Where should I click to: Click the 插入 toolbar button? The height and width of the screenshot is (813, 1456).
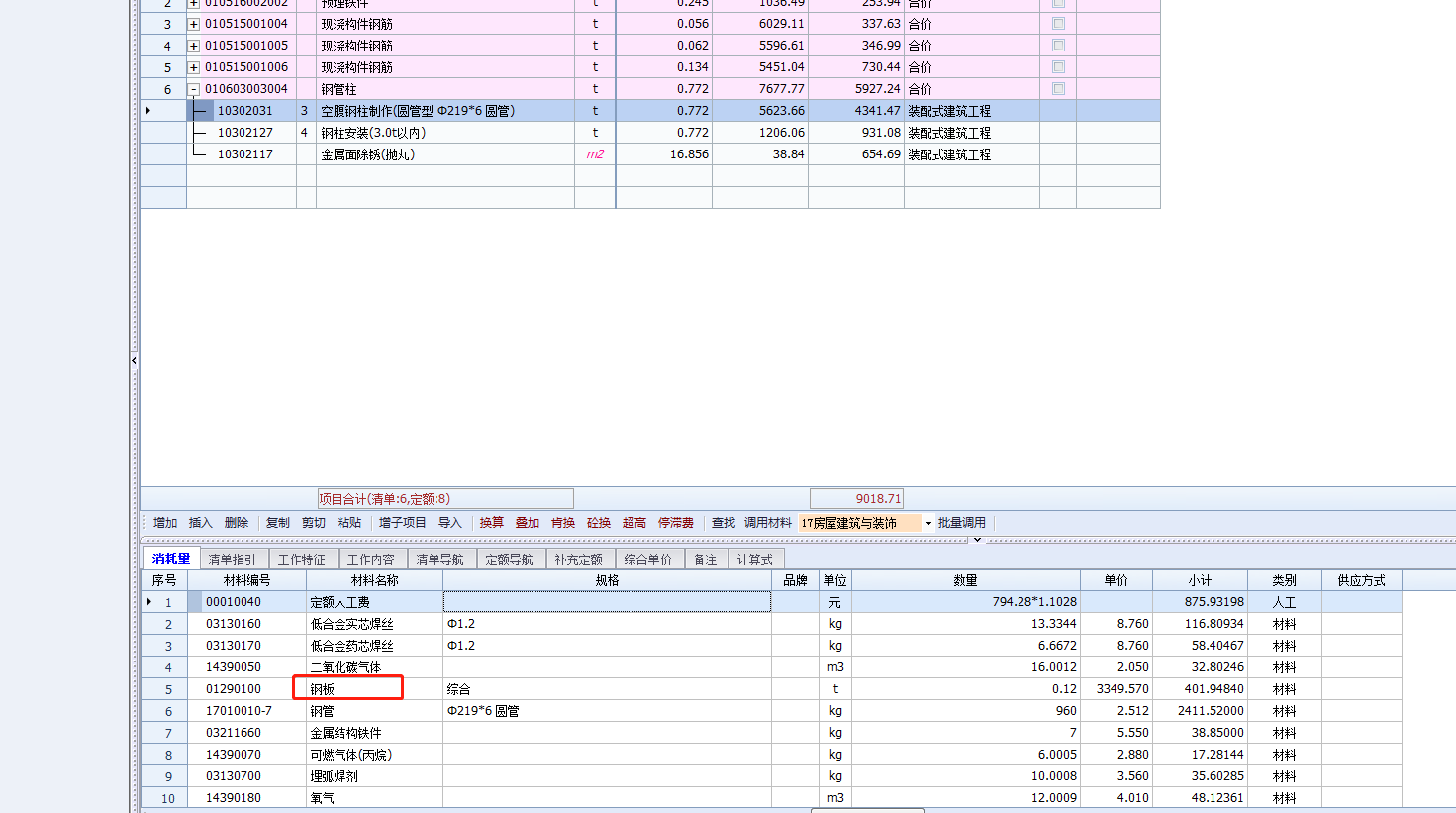click(201, 523)
